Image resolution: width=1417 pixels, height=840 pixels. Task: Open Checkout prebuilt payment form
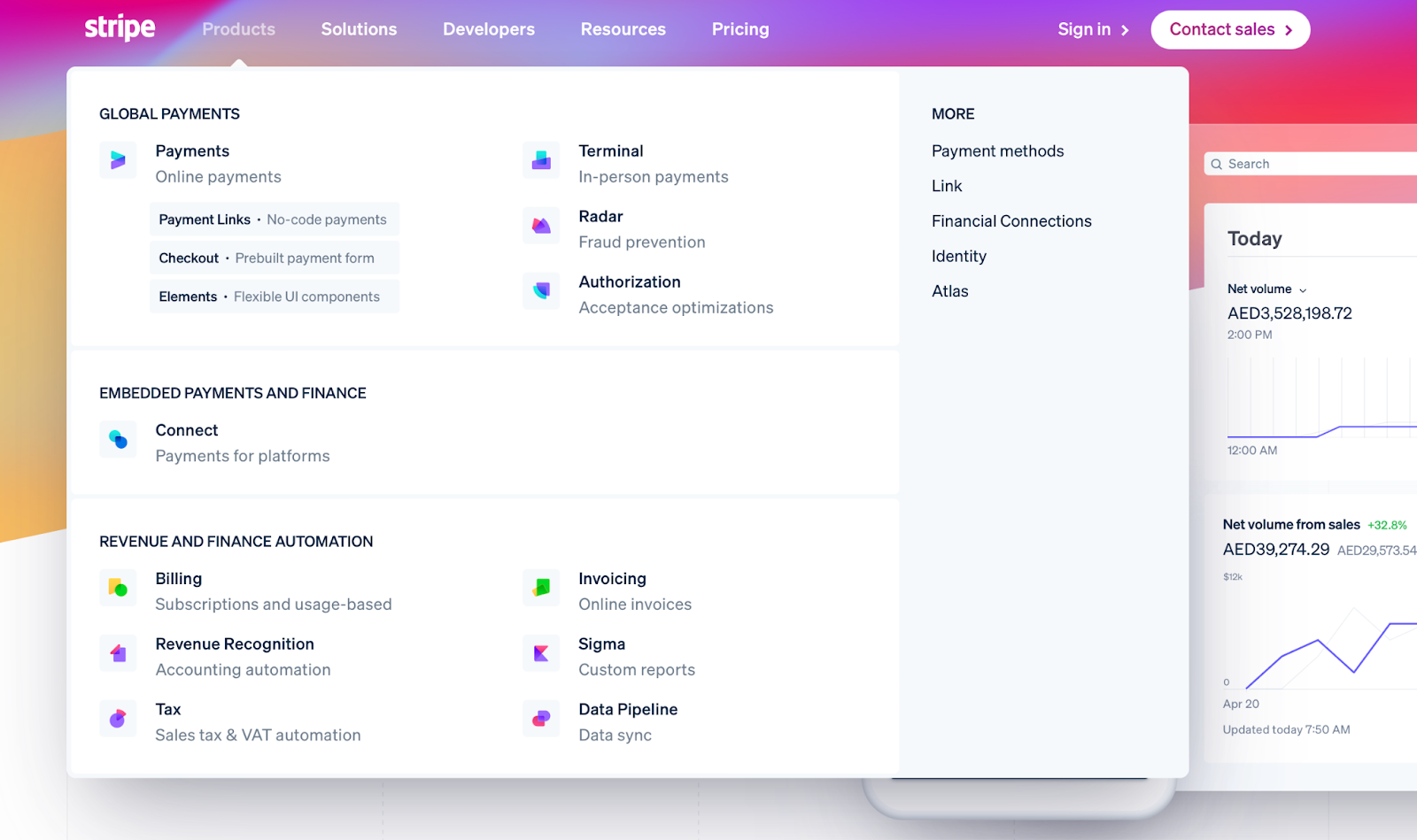point(275,258)
